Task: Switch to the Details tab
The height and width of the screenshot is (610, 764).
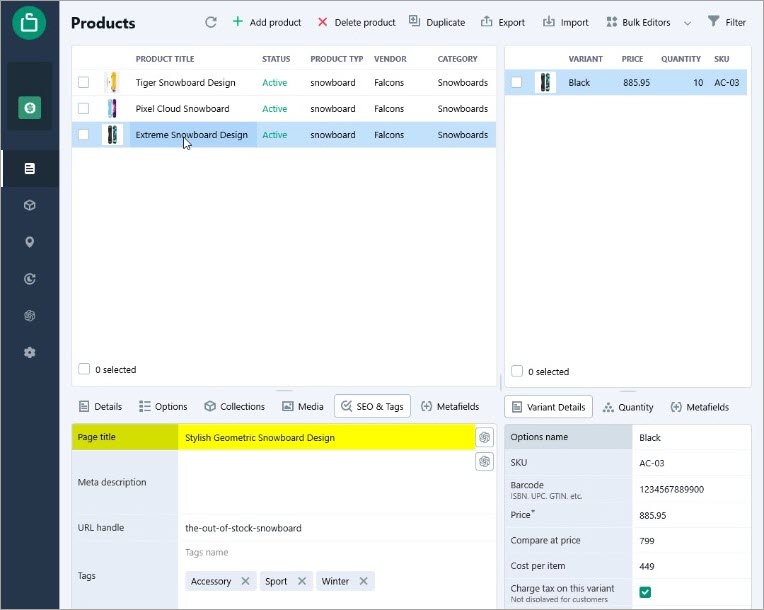Action: point(100,406)
